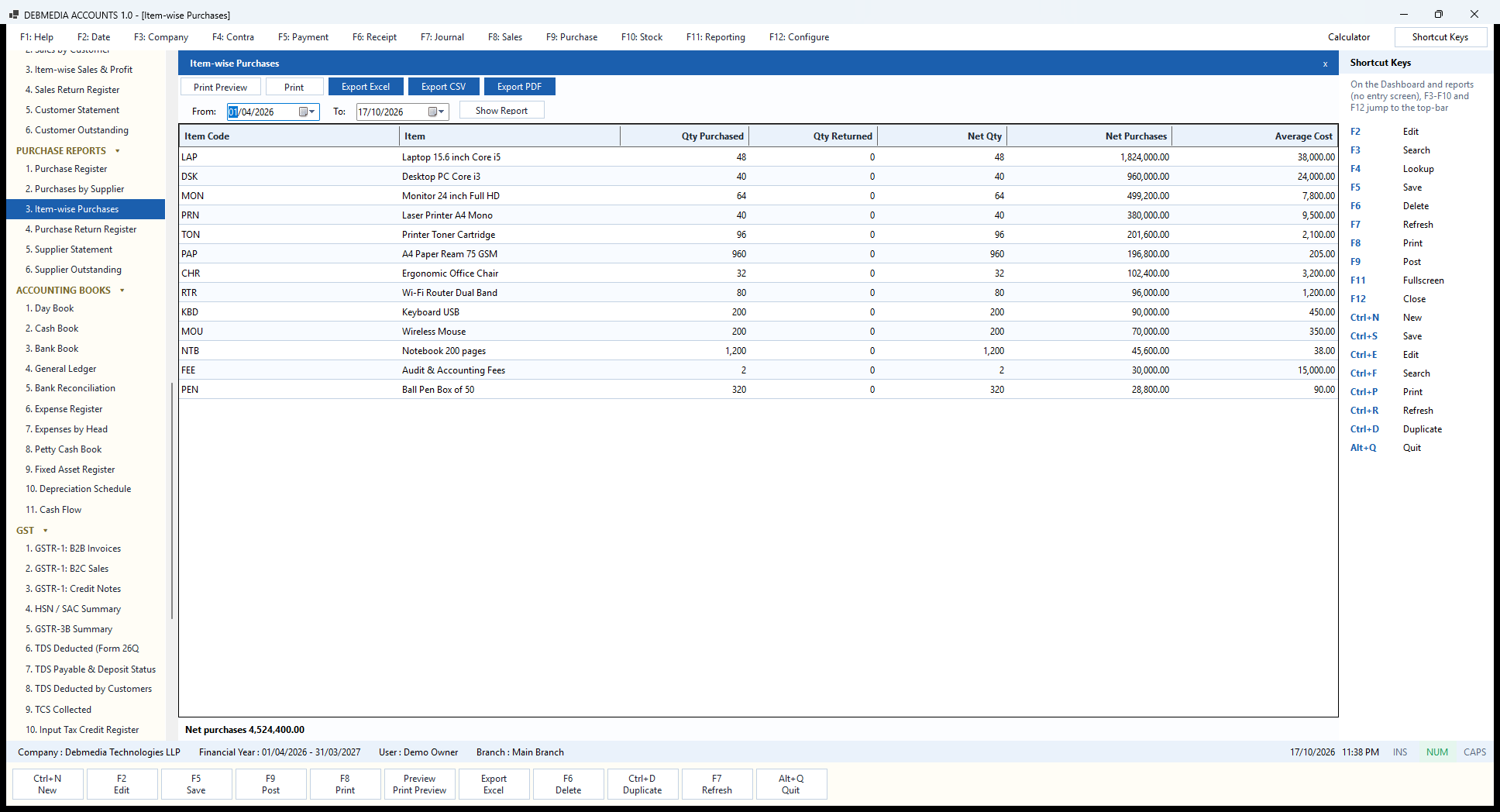This screenshot has height=812, width=1500.
Task: Open the Cash Book
Action: tap(85, 329)
